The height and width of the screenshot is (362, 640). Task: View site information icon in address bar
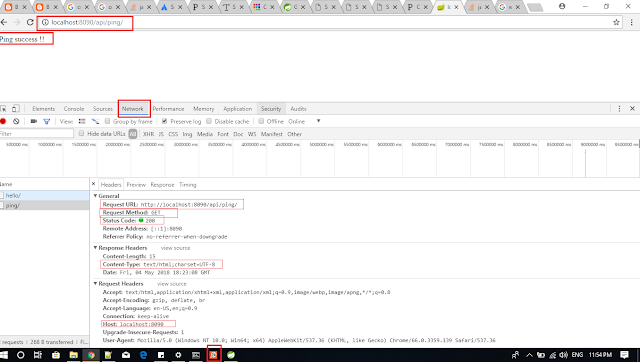(x=45, y=22)
